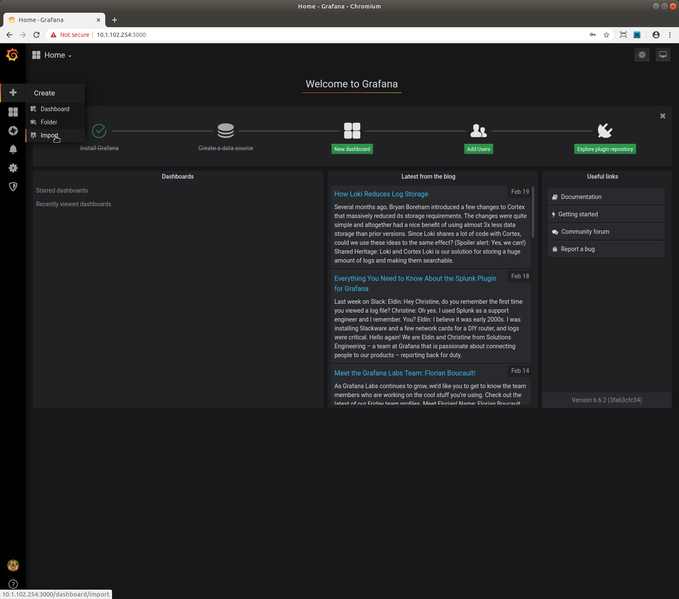Open the Documentation link
The height and width of the screenshot is (599, 679).
606,197
